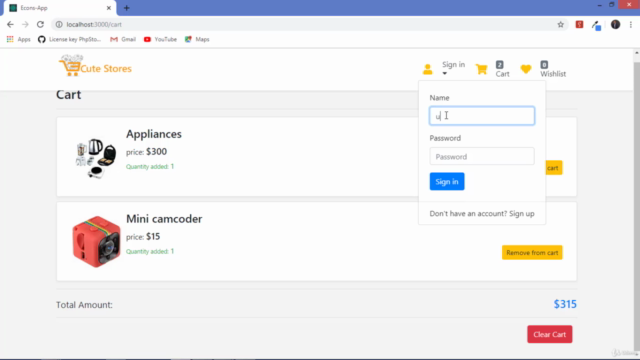Click the Cart label in navbar
Viewport: 640px width, 360px height.
pyautogui.click(x=502, y=74)
